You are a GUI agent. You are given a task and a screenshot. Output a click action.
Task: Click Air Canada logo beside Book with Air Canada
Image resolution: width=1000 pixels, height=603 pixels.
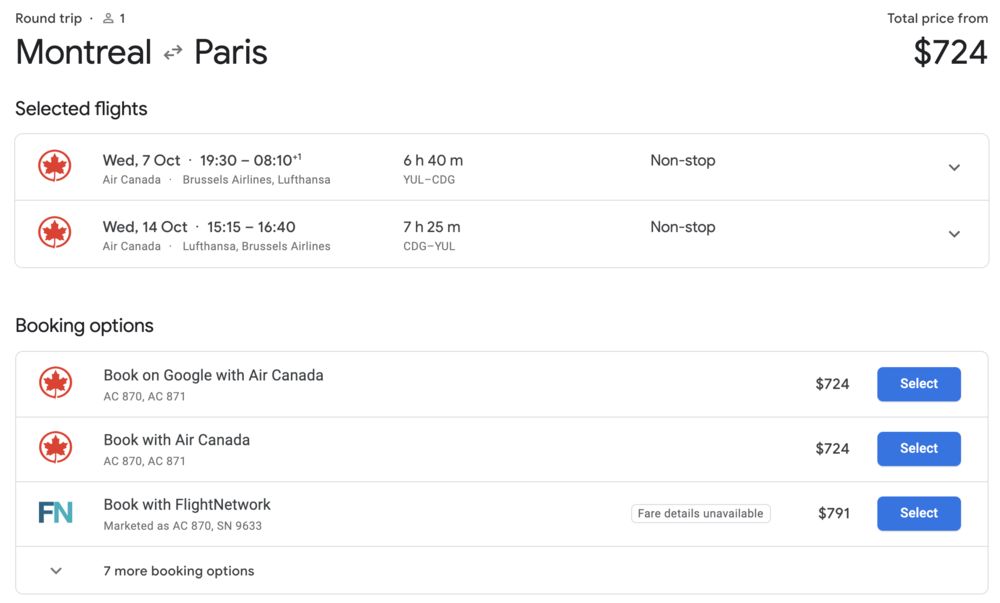[55, 448]
